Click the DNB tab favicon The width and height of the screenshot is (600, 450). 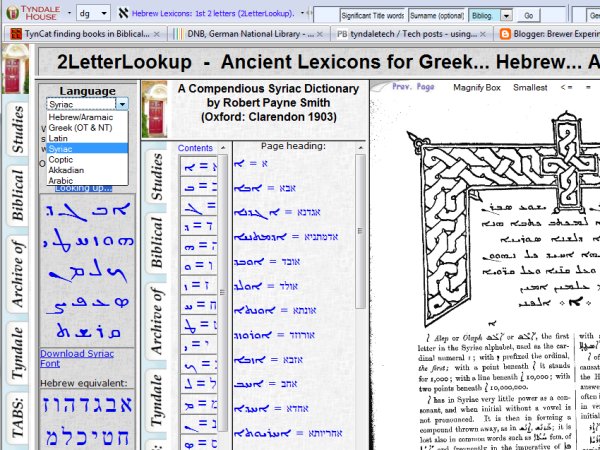(178, 34)
